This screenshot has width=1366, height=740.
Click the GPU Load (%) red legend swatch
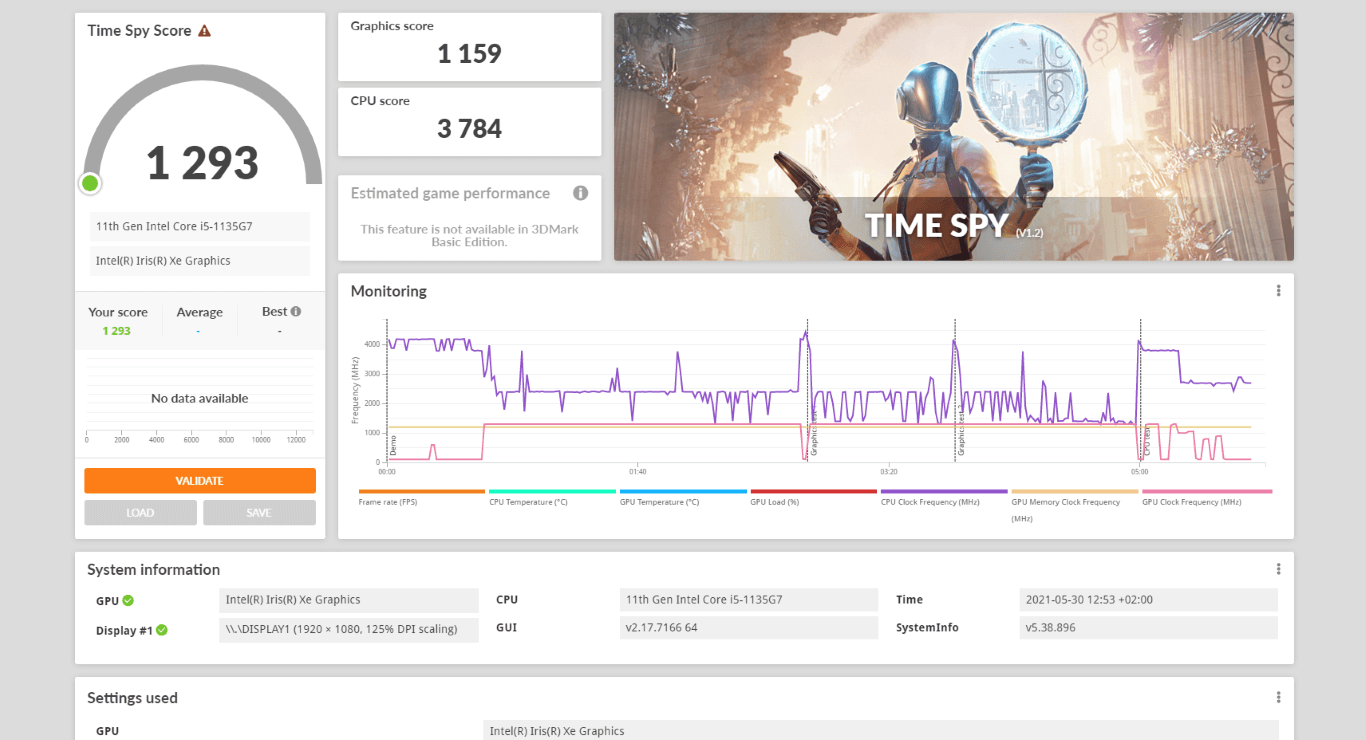coord(813,492)
